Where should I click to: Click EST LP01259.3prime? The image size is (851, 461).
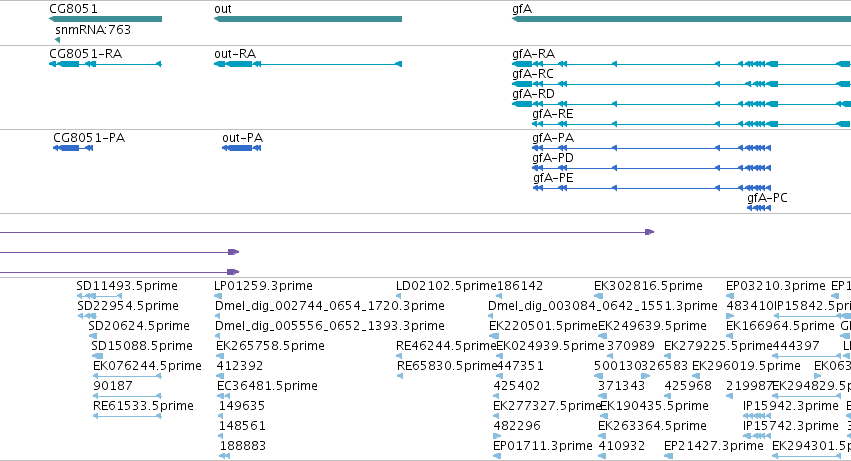[263, 286]
